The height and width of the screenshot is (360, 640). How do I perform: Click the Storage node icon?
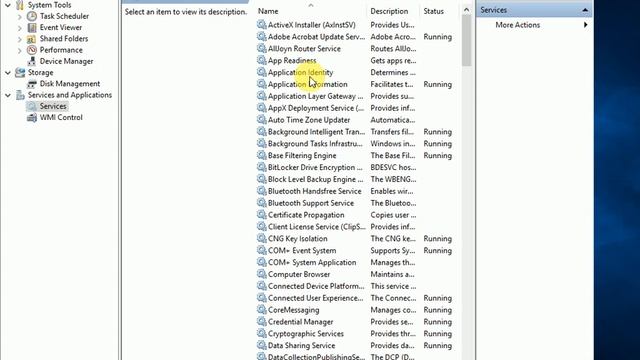pyautogui.click(x=20, y=72)
